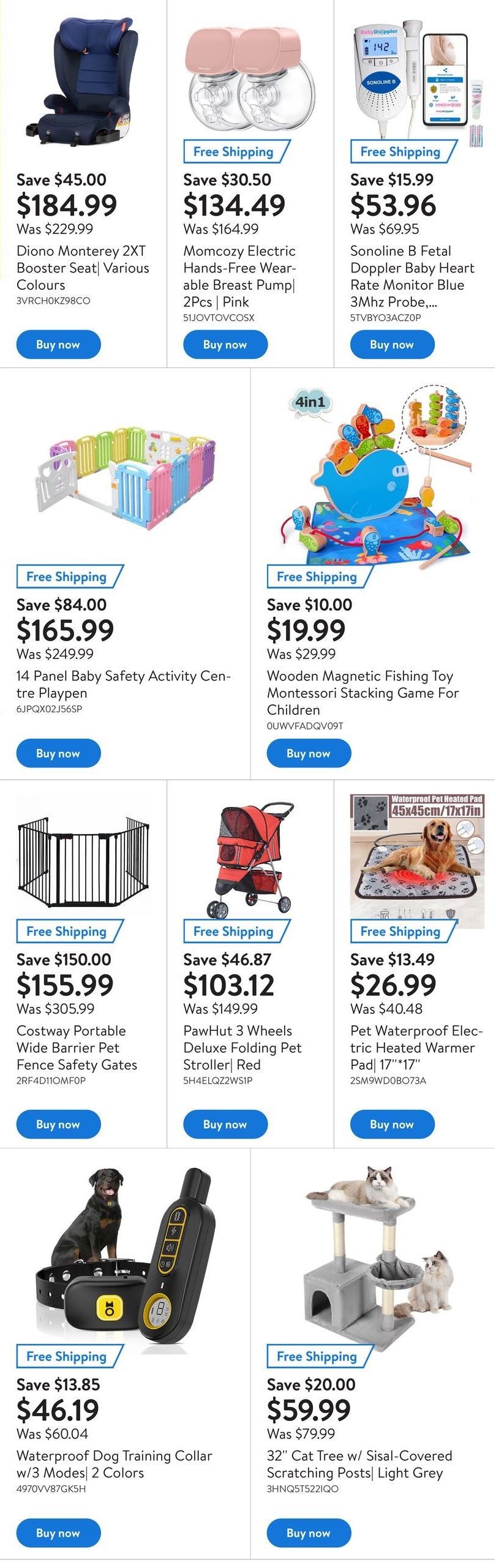
Task: Open the Sonoline fetal doppler product image
Action: tap(413, 80)
